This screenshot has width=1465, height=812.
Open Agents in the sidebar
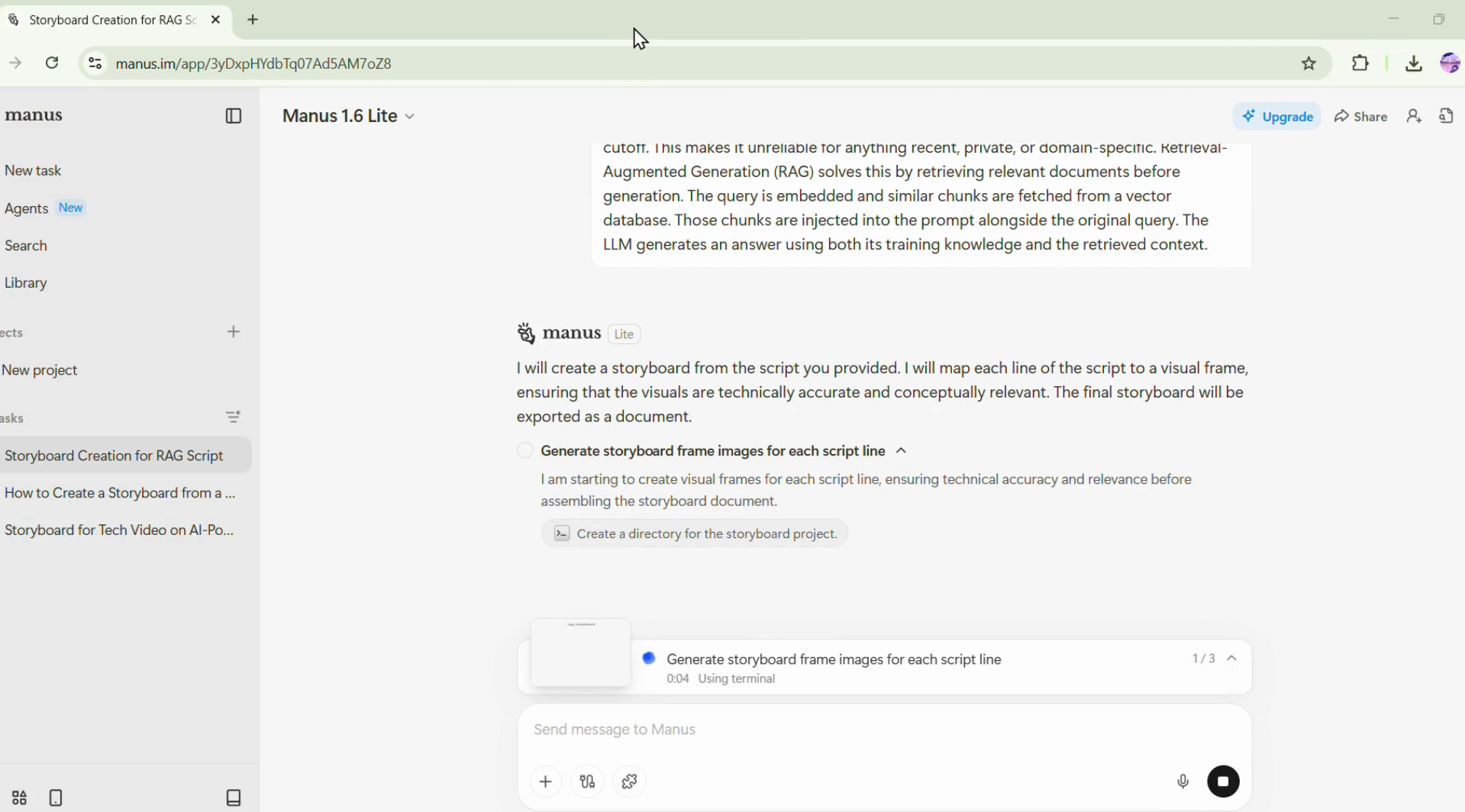pyautogui.click(x=27, y=208)
